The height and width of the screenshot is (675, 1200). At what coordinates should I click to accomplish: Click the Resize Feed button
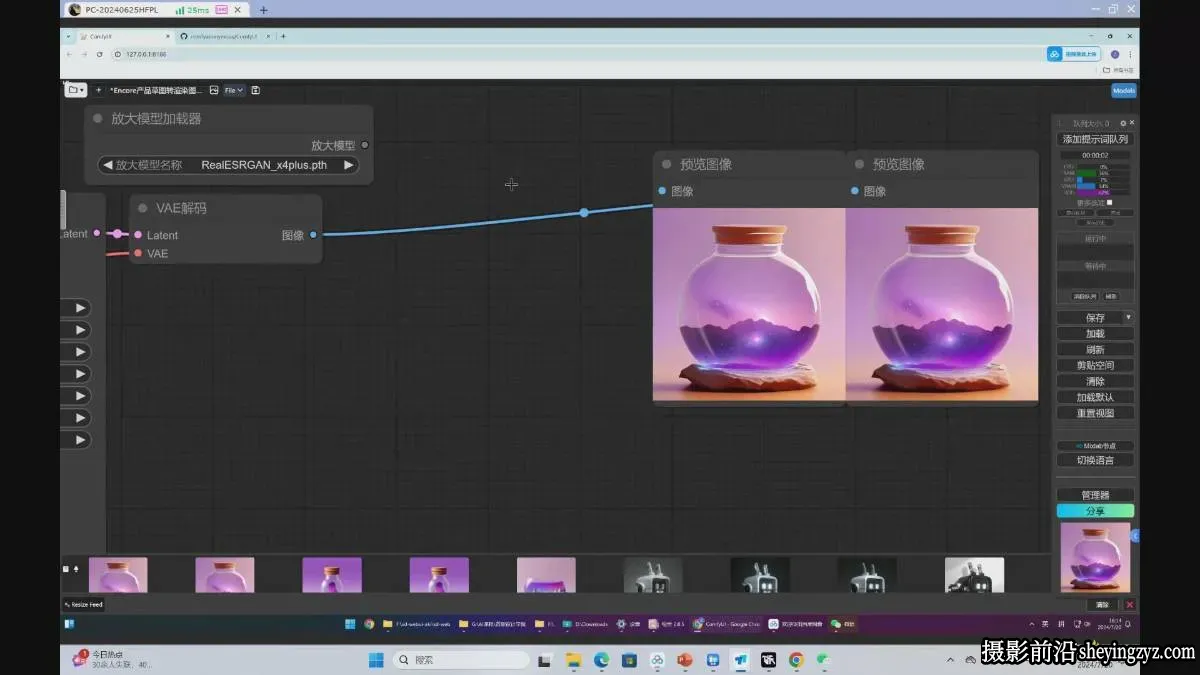tap(84, 604)
